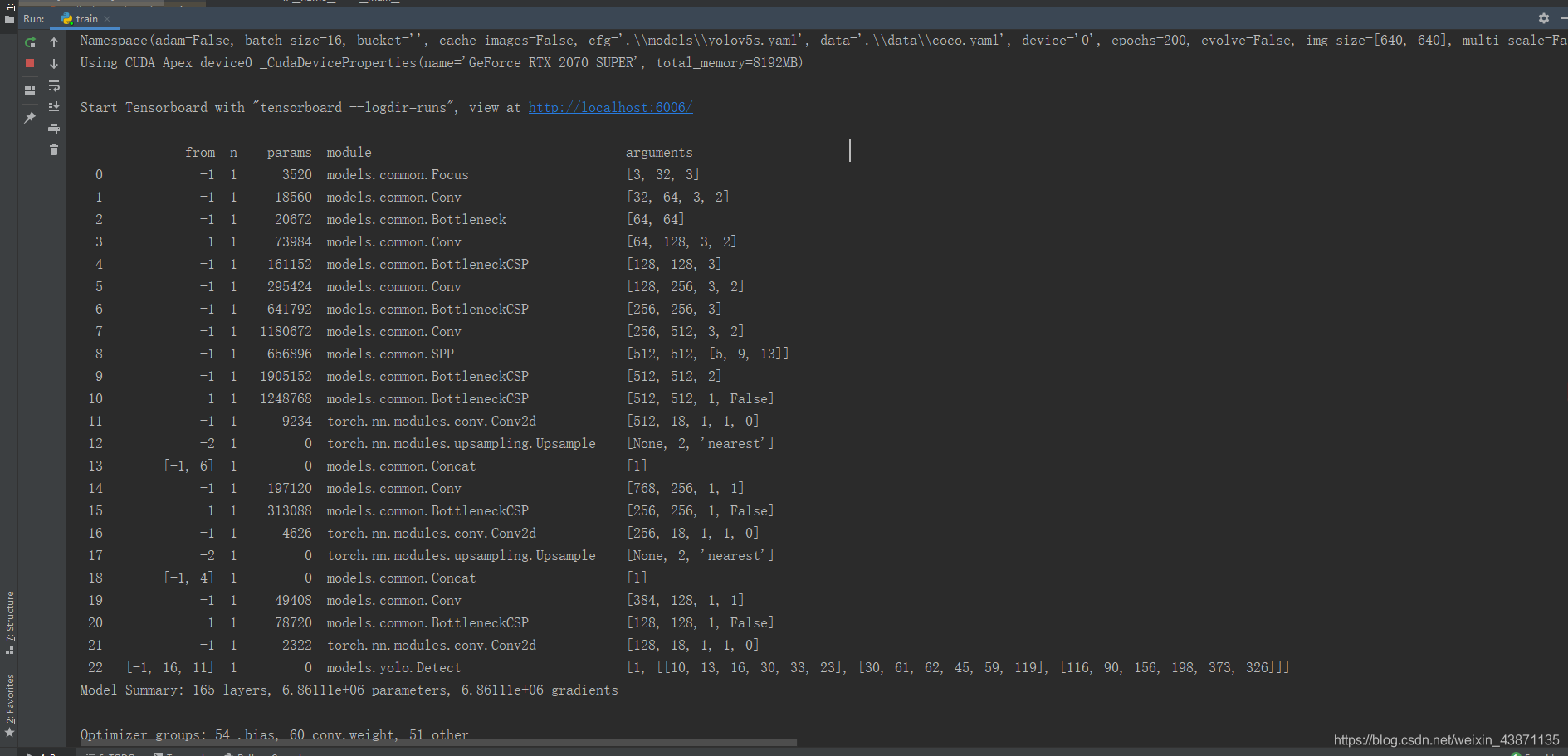This screenshot has height=756, width=1568.
Task: Click the params value 161152
Action: click(x=289, y=264)
